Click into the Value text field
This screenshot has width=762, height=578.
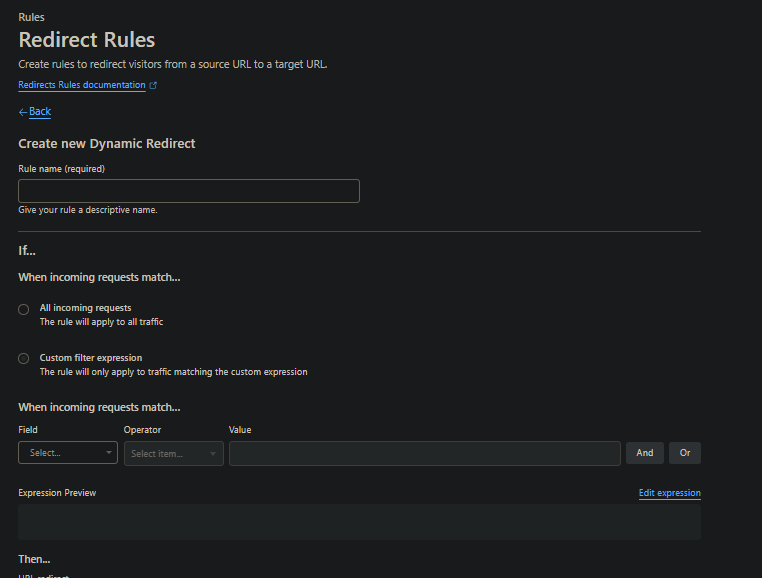pyautogui.click(x=424, y=454)
